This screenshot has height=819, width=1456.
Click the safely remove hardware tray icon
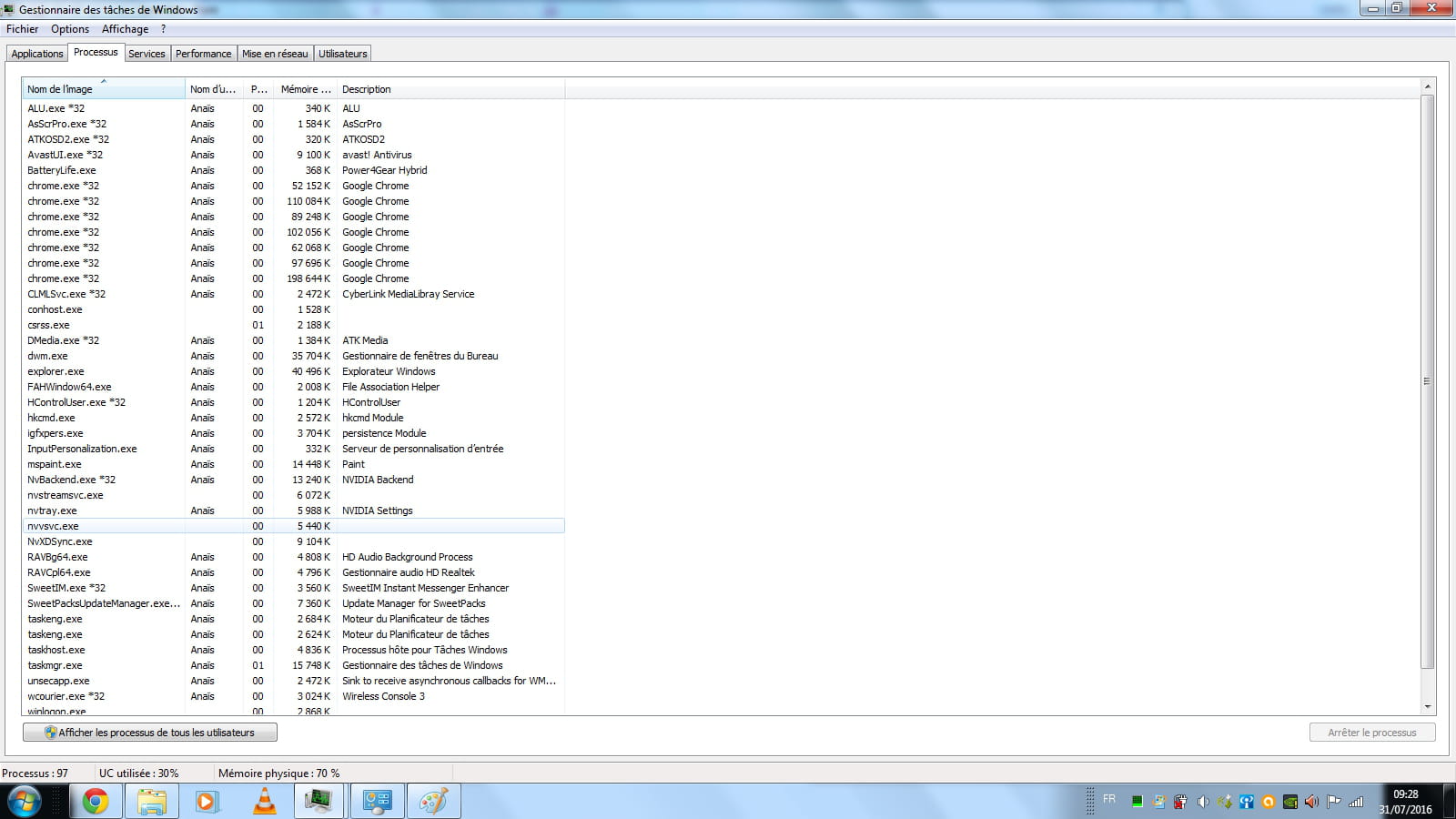(x=1225, y=802)
